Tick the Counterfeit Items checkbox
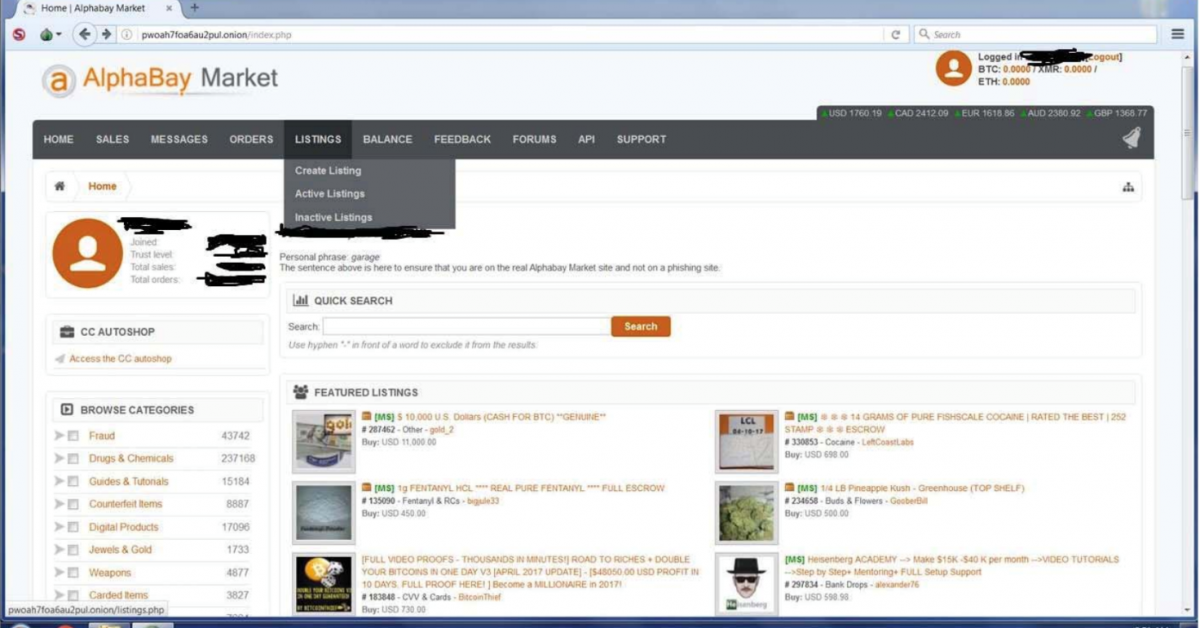 [73, 505]
